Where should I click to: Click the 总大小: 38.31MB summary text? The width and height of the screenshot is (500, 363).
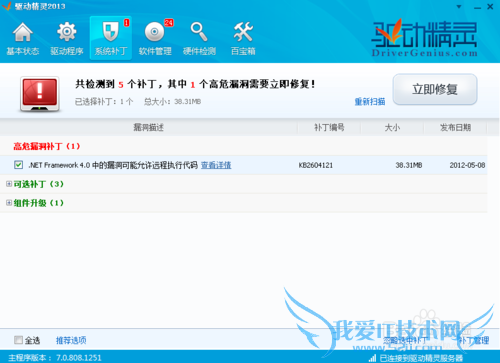pos(172,102)
